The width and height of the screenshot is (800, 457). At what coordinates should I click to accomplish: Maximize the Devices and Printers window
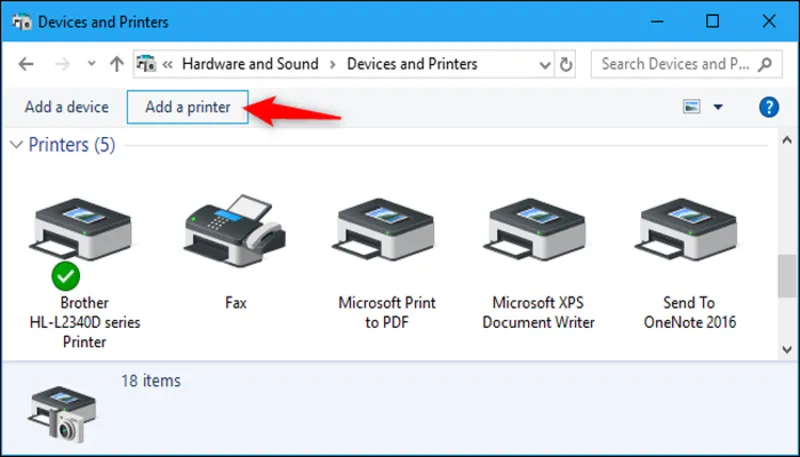tap(713, 21)
